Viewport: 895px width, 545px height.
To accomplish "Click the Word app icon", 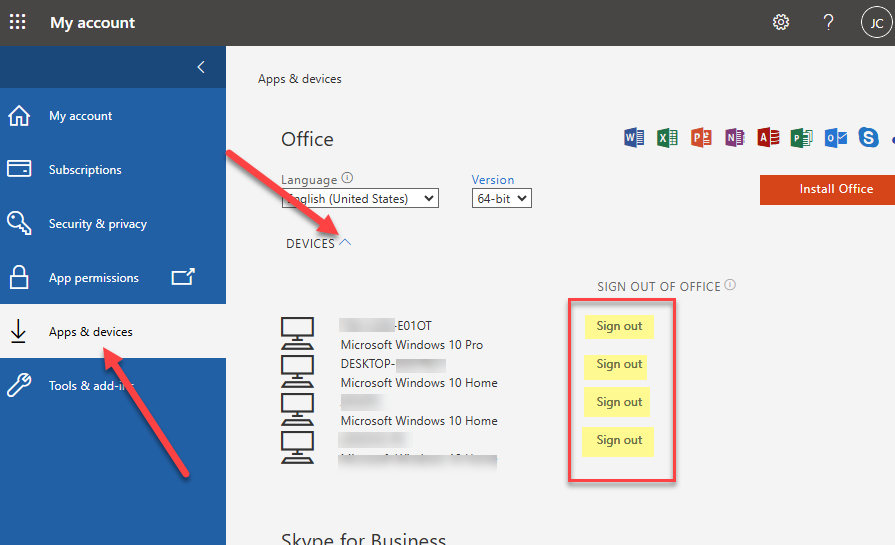I will coord(634,138).
